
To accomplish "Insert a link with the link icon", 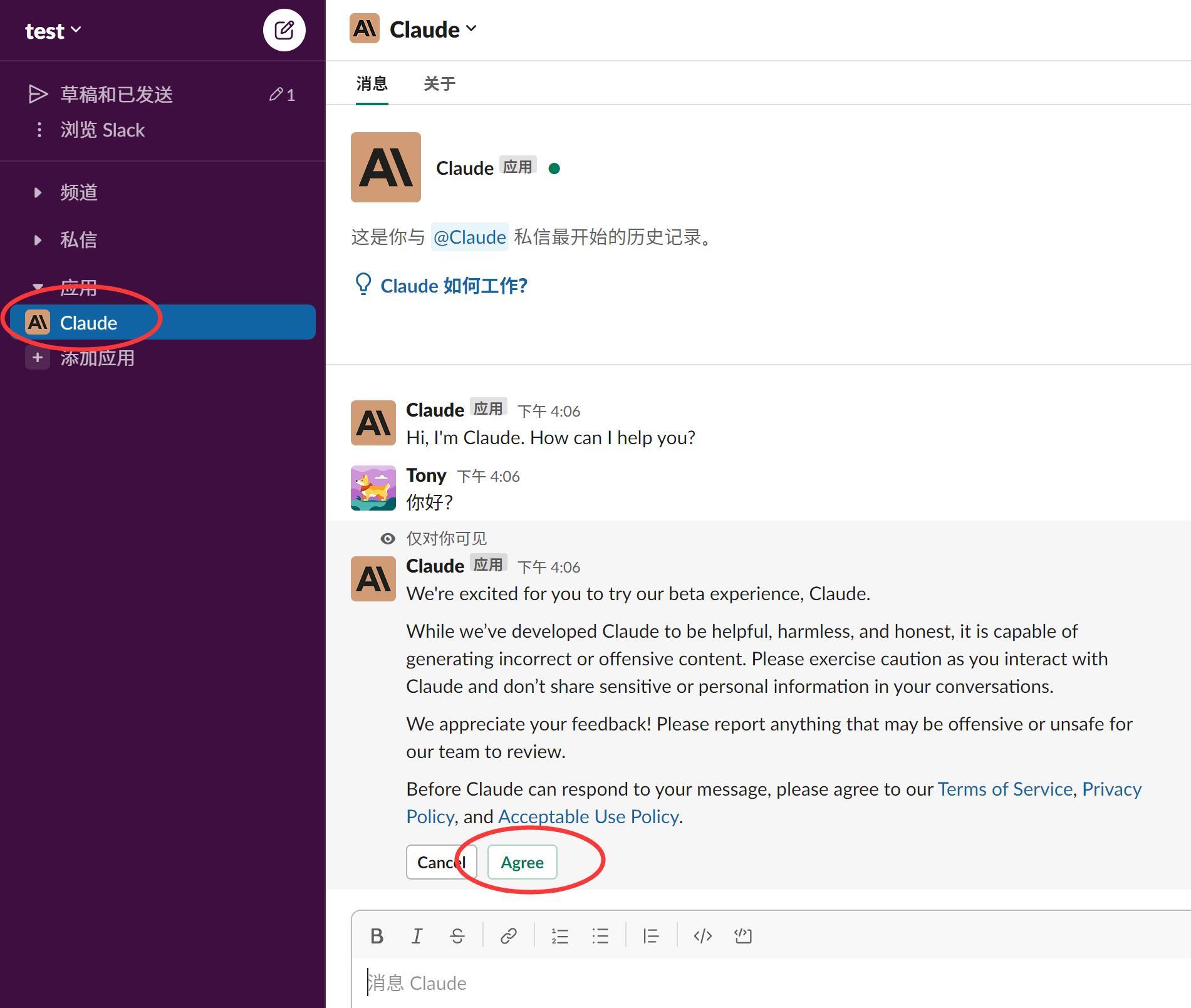I will point(509,936).
